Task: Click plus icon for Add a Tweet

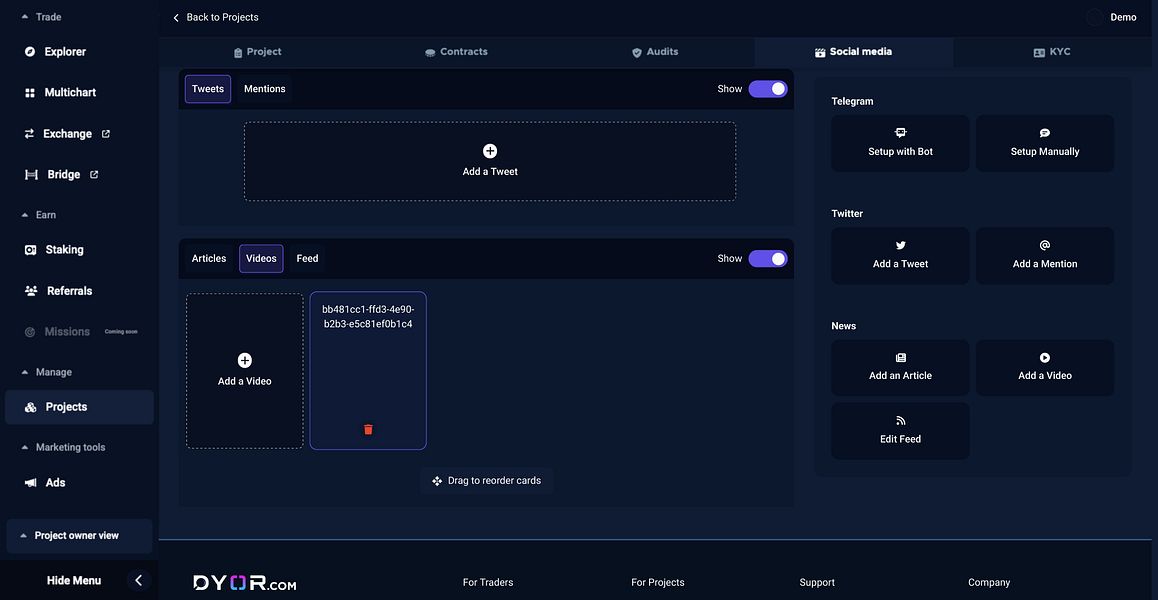Action: 490,151
